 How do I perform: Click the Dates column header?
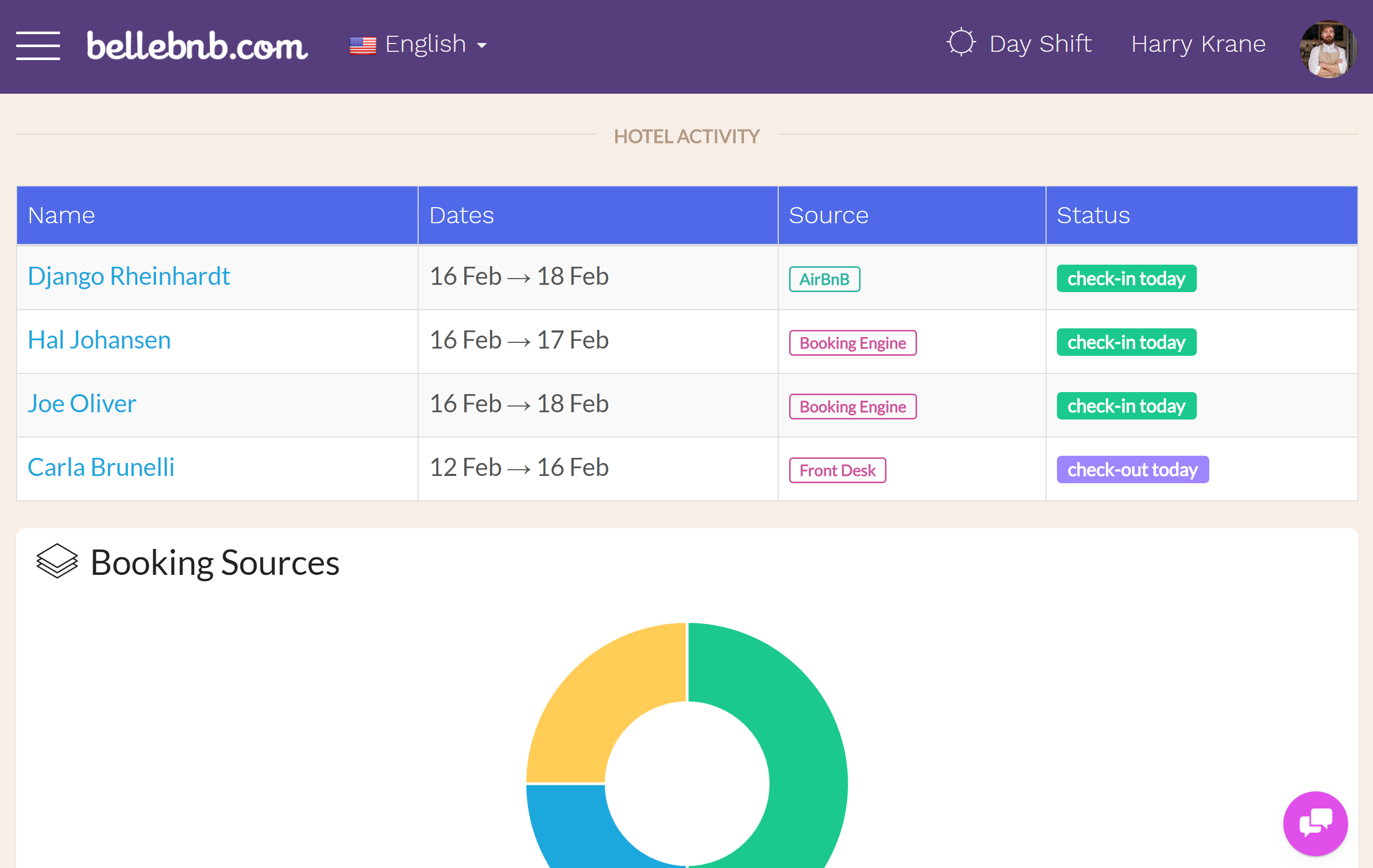click(597, 215)
